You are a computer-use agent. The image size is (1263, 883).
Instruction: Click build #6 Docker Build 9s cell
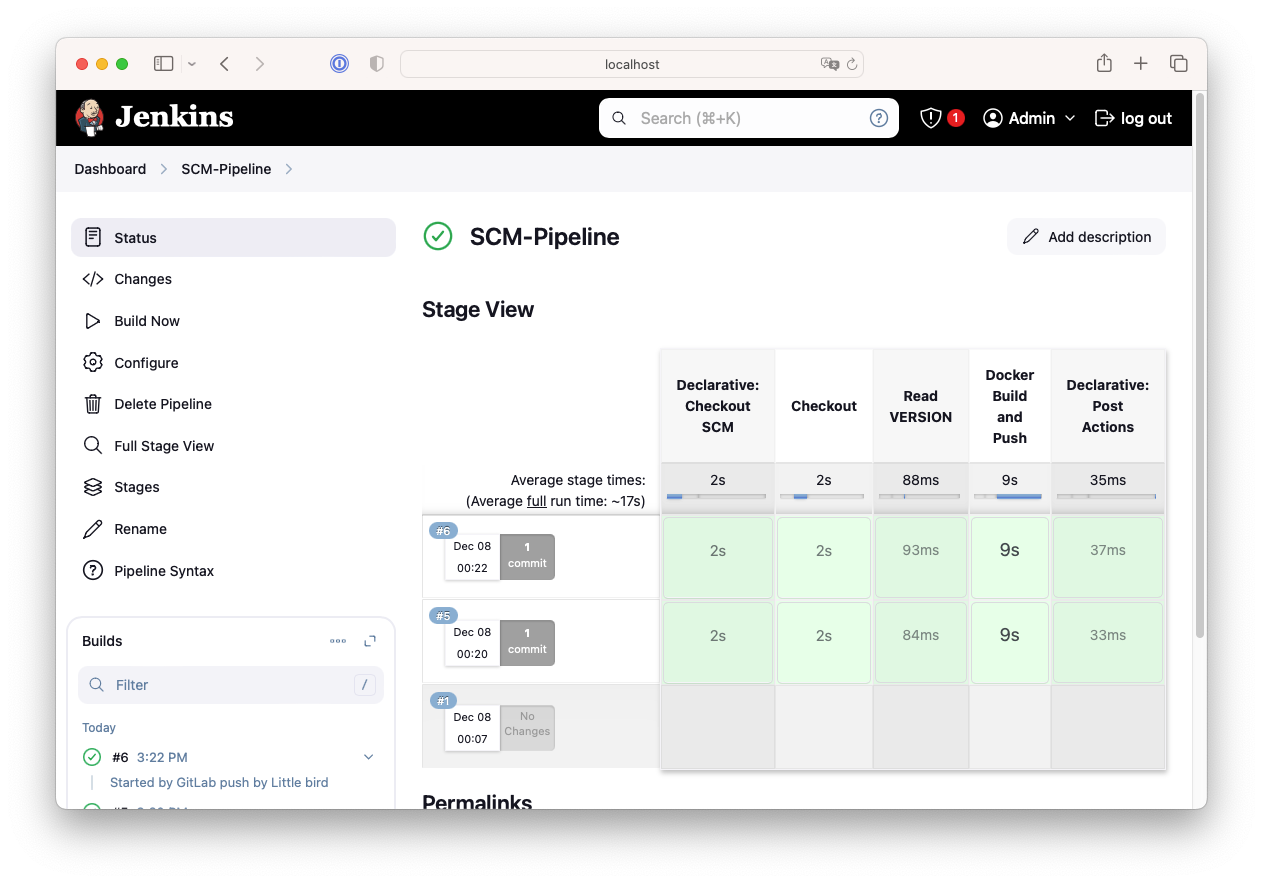(x=1010, y=557)
